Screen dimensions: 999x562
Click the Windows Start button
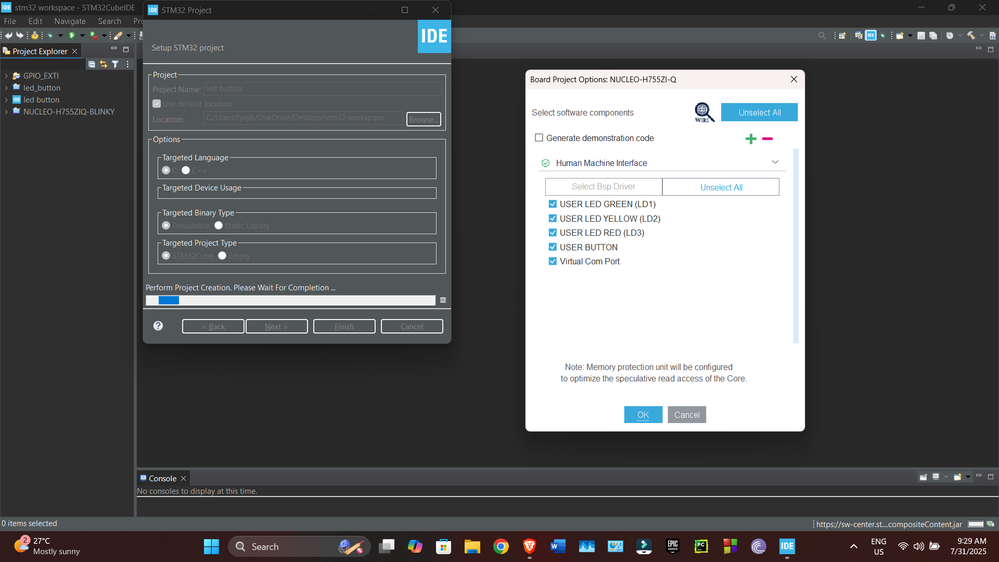[211, 546]
